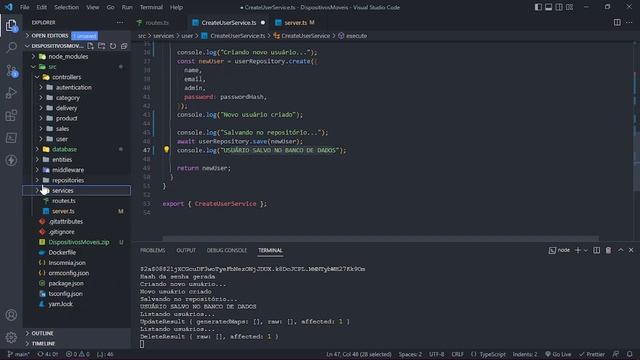The width and height of the screenshot is (640, 360).
Task: Toggle primary side bar layout button
Action: click(x=538, y=7)
